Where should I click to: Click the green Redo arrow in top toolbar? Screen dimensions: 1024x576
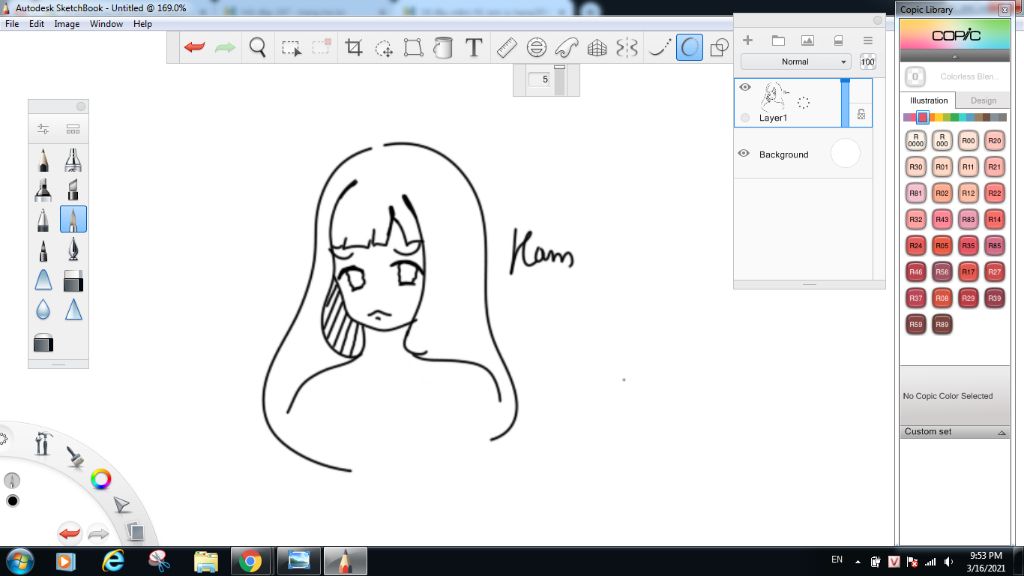225,47
